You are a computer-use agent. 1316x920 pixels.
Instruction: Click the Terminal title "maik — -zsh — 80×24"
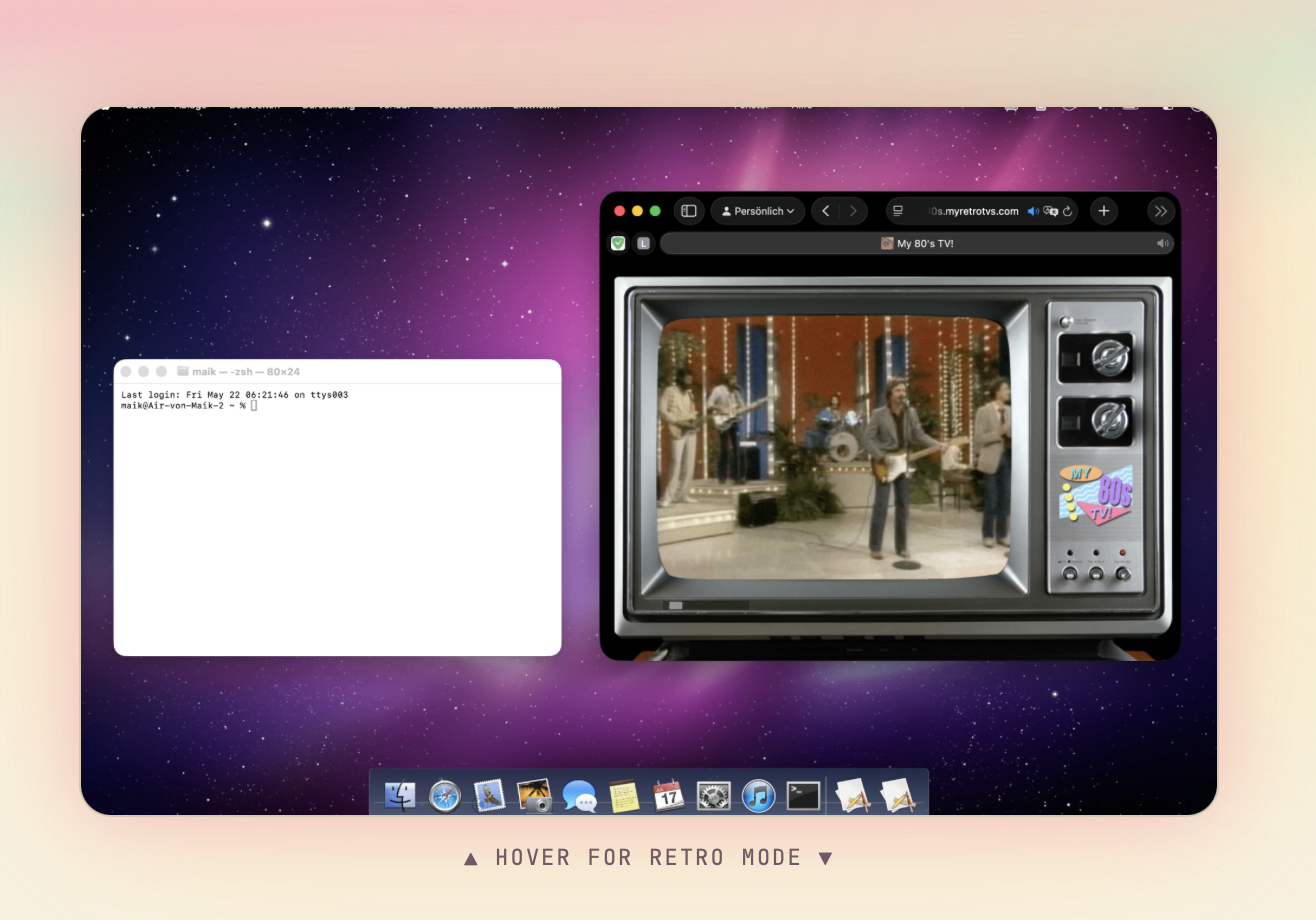click(x=246, y=371)
